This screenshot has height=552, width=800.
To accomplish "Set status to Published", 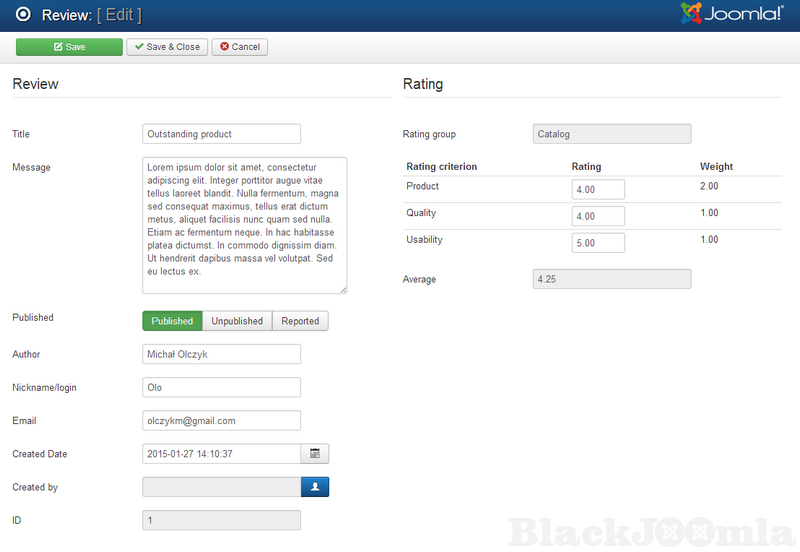I will 172,321.
